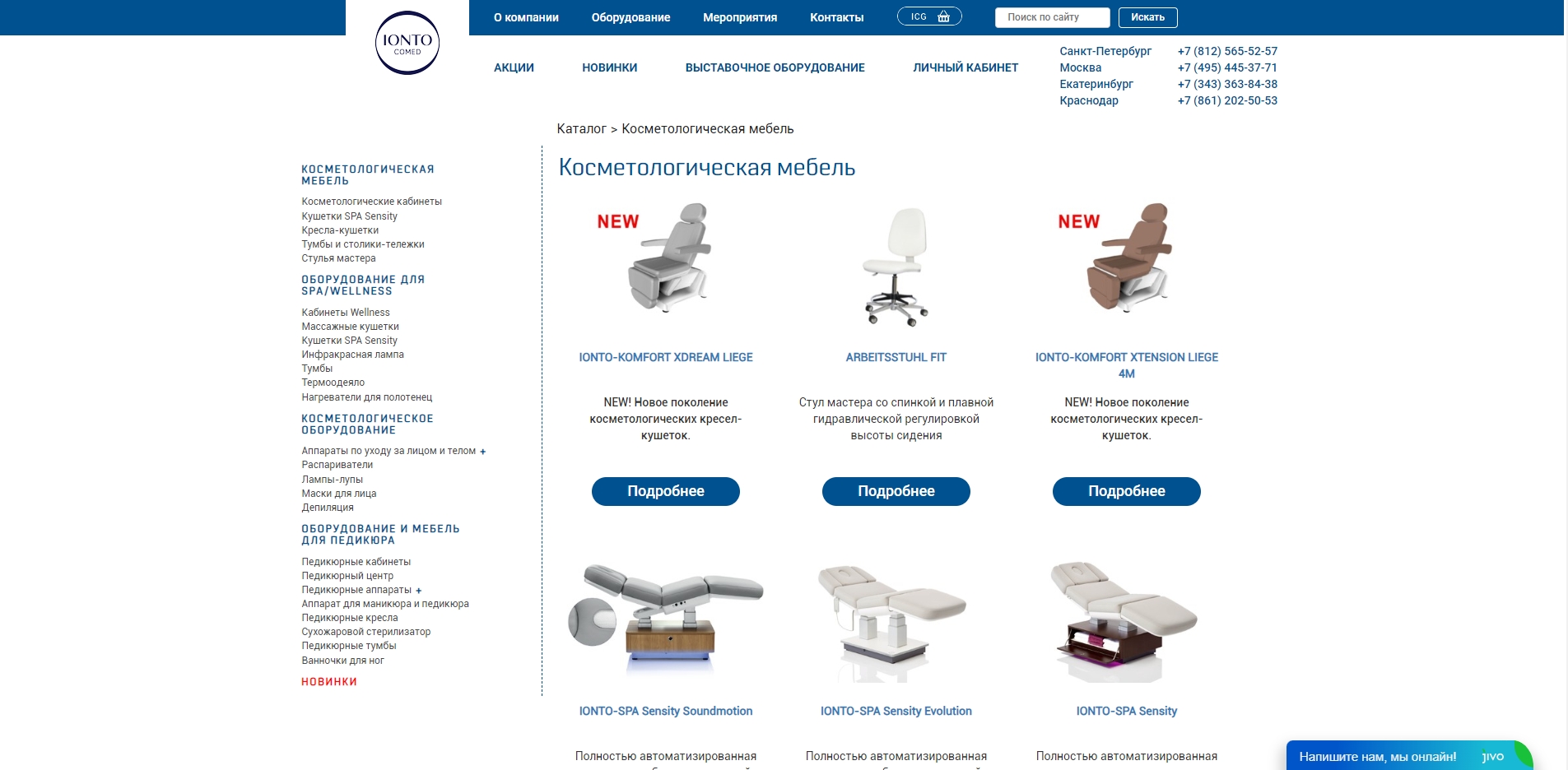
Task: Click the IONTO-SPA Sensity Evolution image
Action: (892, 623)
